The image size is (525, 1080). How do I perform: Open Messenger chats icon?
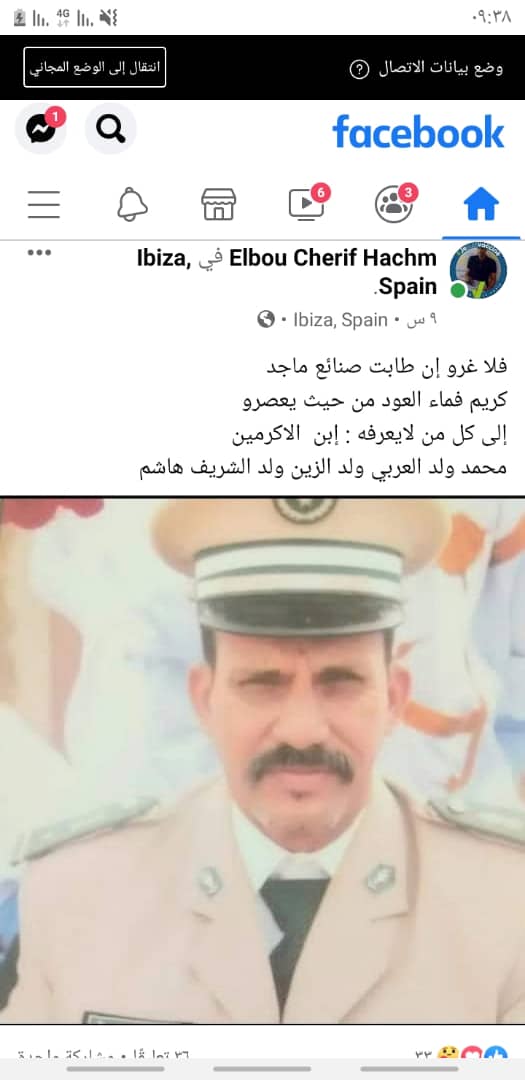coord(41,129)
